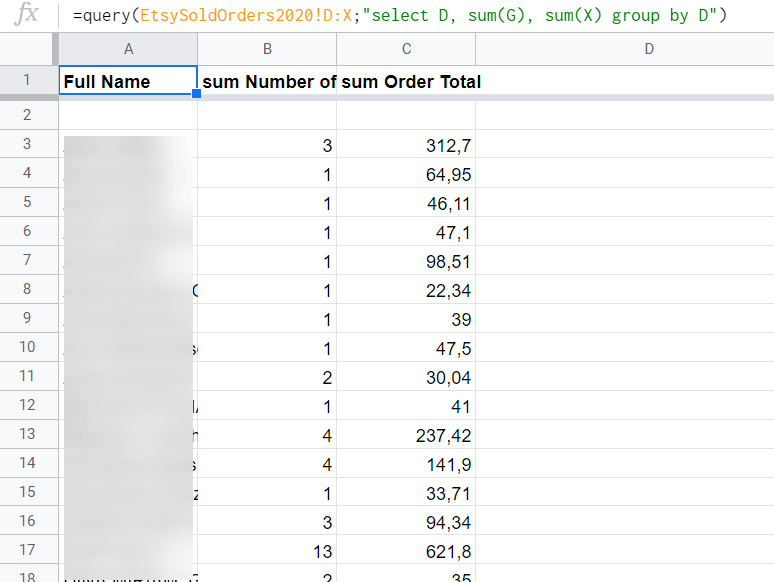774x582 pixels.
Task: Click the blue fill handle on cell A1
Action: pos(196,93)
